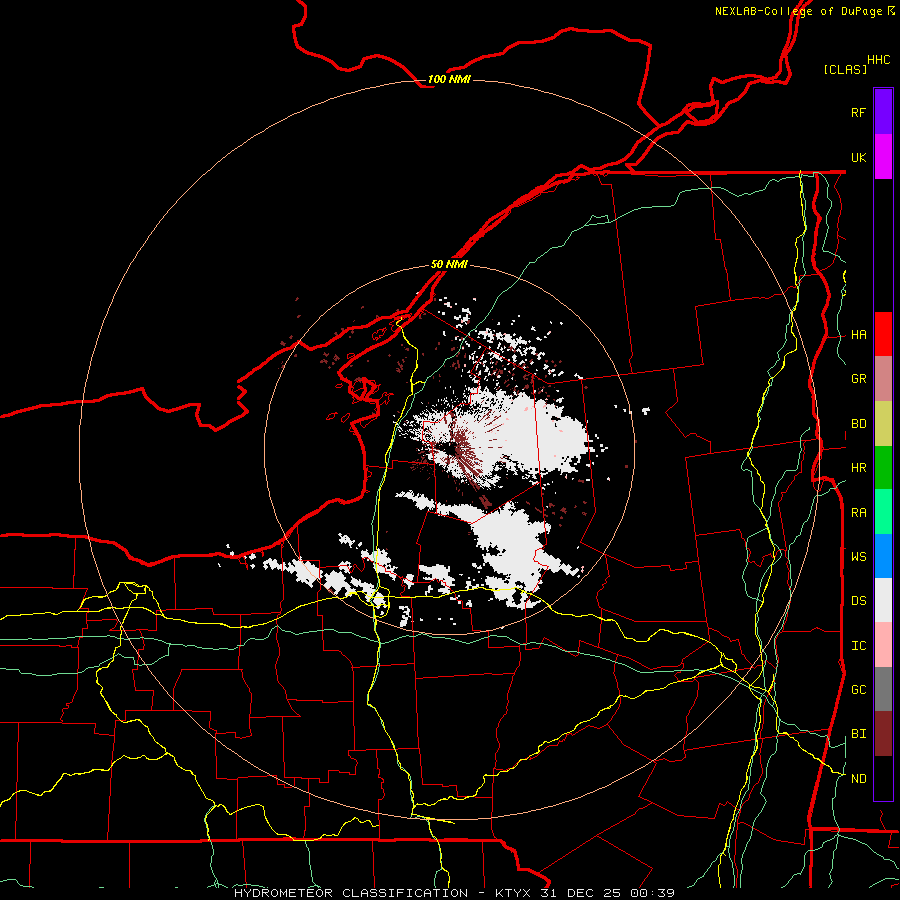Click the DS legend label
The height and width of the screenshot is (900, 900).
(x=858, y=601)
